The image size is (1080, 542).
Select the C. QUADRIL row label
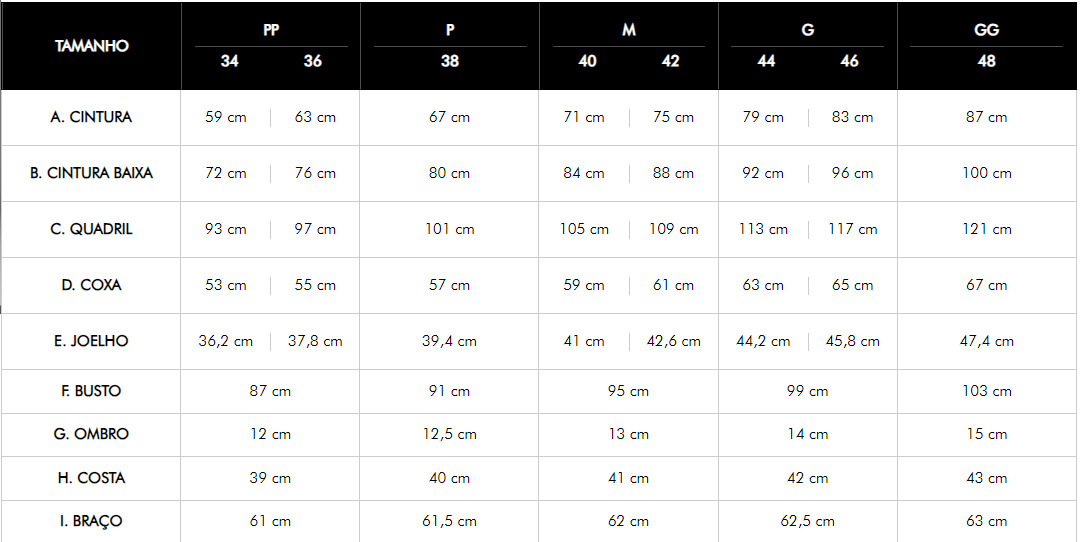coord(91,229)
